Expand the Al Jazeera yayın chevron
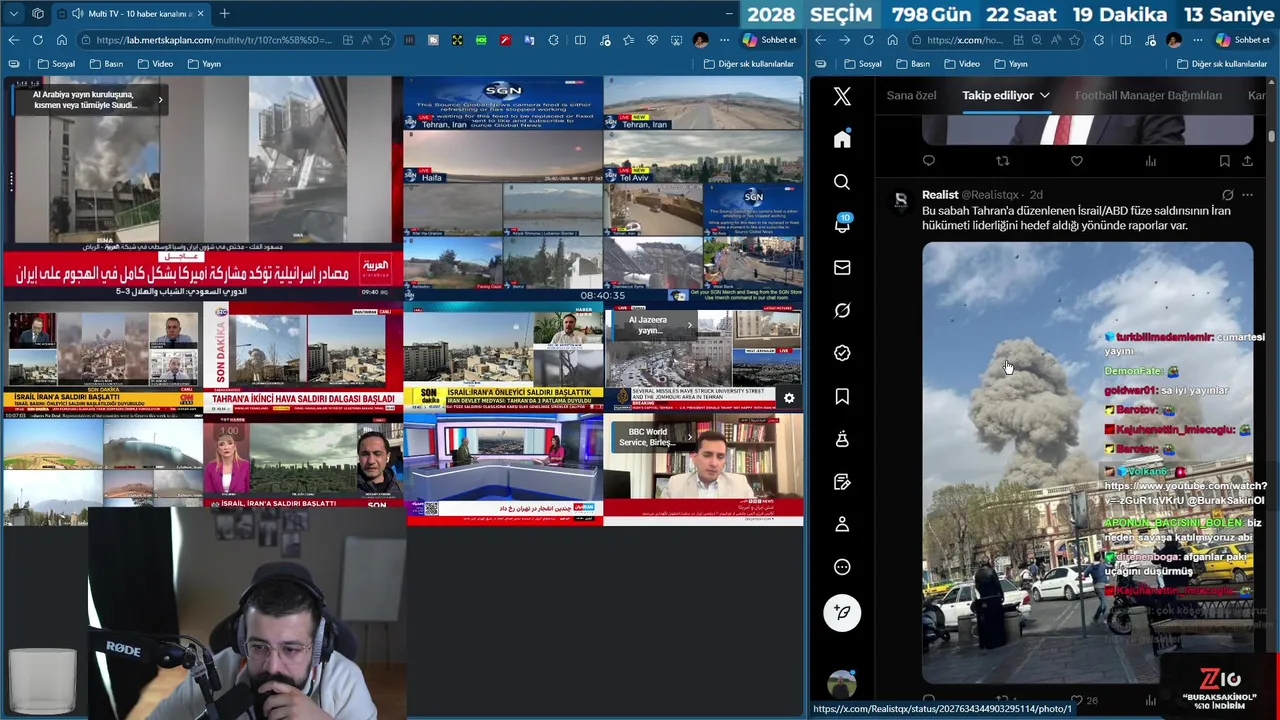Screen dimensions: 1280x720 click(689, 325)
